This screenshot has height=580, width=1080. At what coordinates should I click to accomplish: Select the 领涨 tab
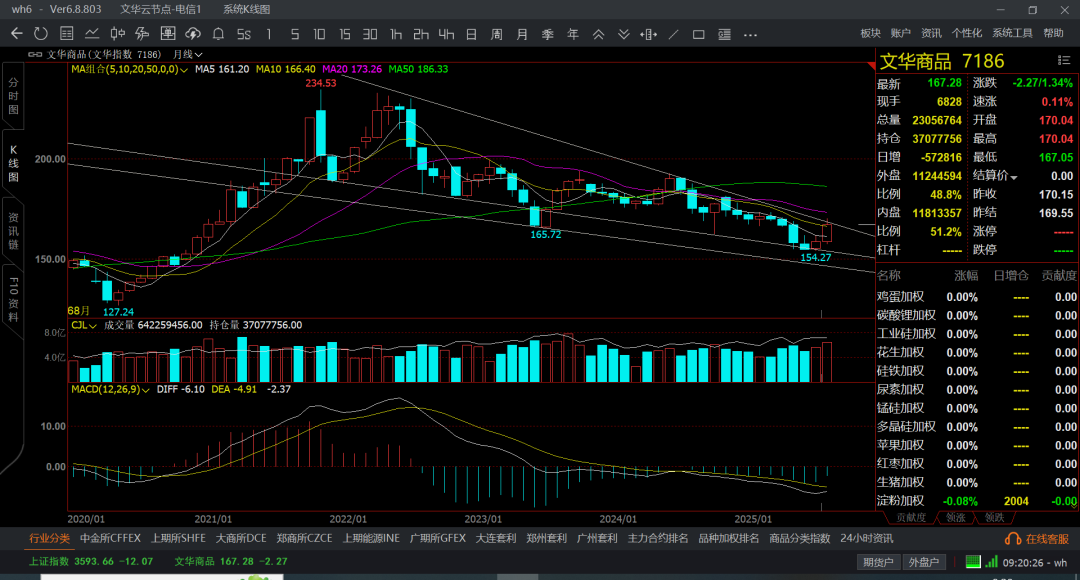[955, 517]
